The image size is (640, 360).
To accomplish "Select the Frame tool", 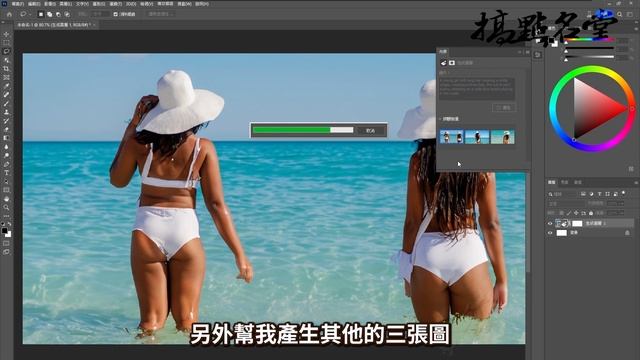I will (6, 77).
